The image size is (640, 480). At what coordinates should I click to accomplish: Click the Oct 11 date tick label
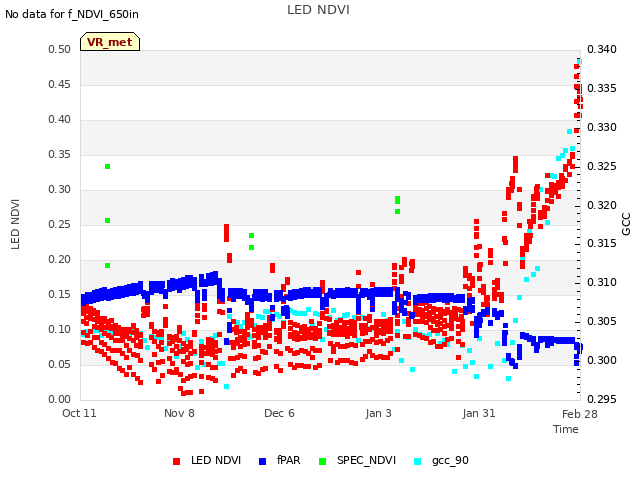pos(79,413)
